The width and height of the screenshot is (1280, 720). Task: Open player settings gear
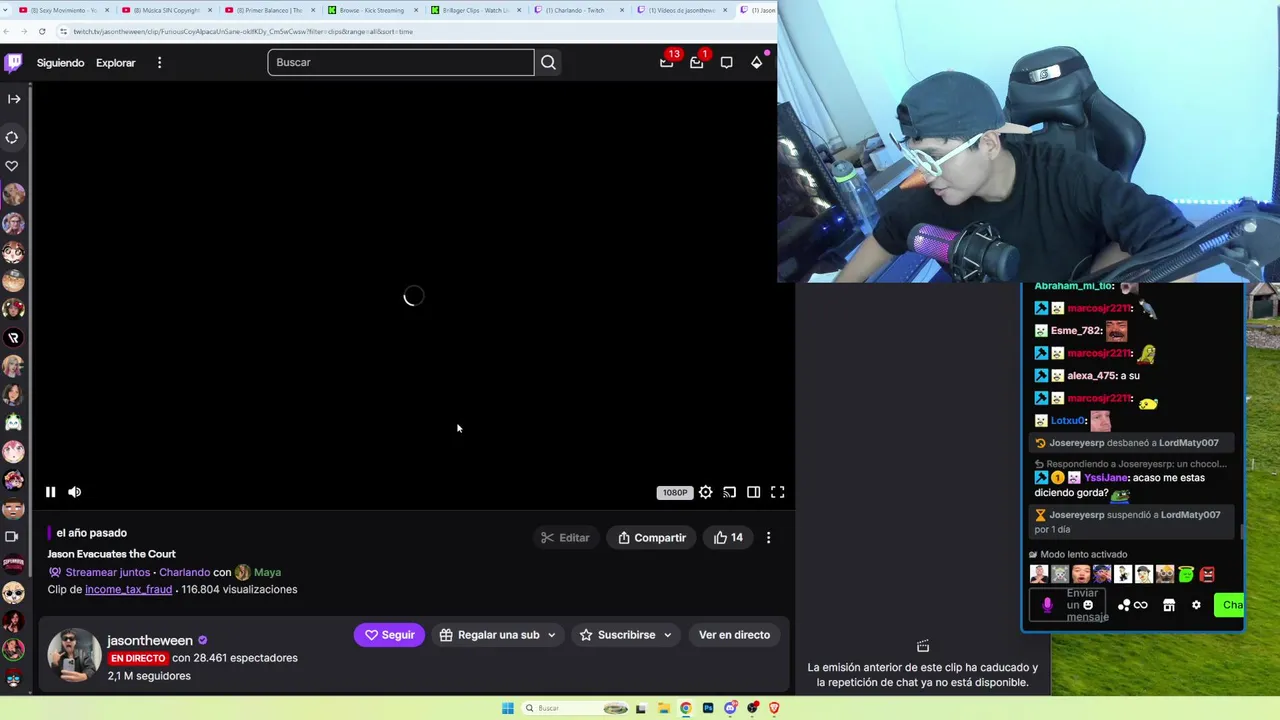[706, 492]
